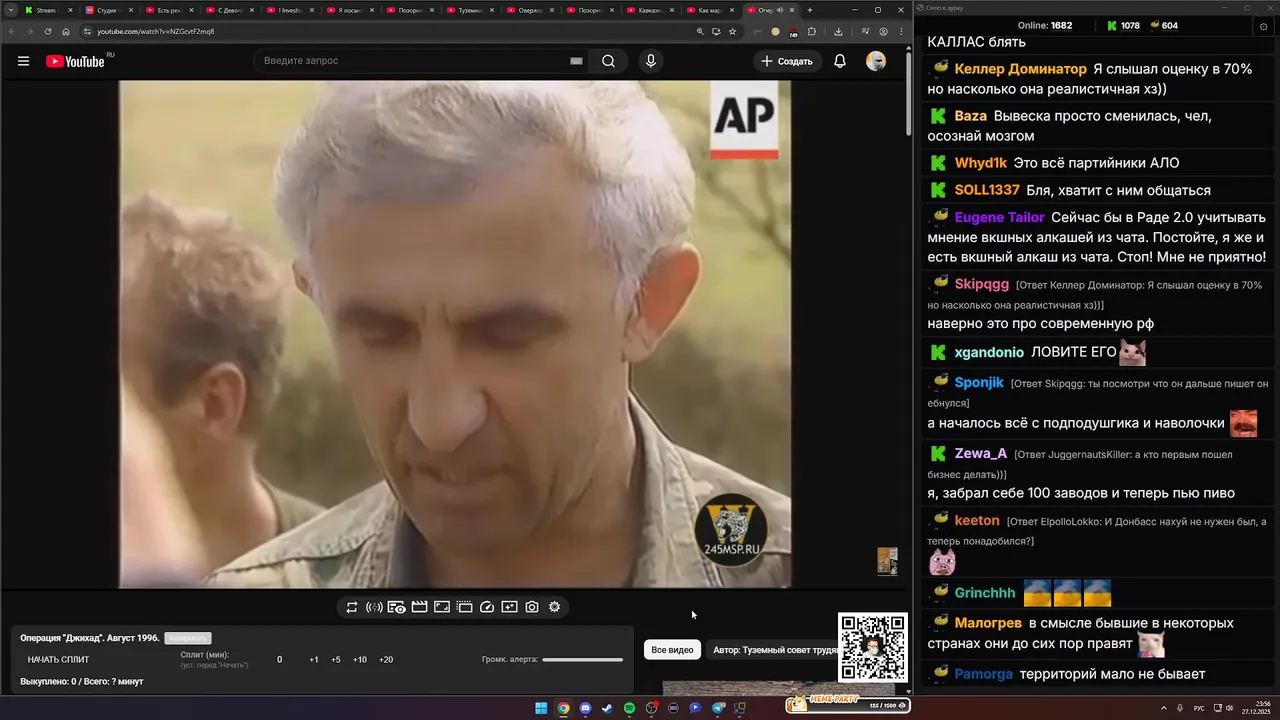Open YouTube hamburger guide menu
The height and width of the screenshot is (720, 1280).
[x=23, y=61]
